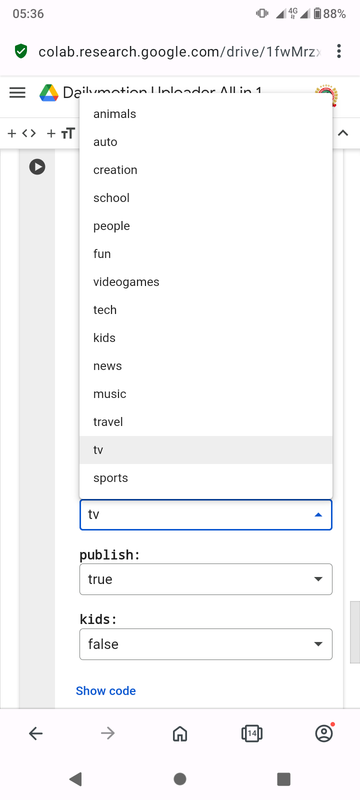Select the 'animals' option in the list
Viewport: 360px width, 800px height.
point(206,114)
